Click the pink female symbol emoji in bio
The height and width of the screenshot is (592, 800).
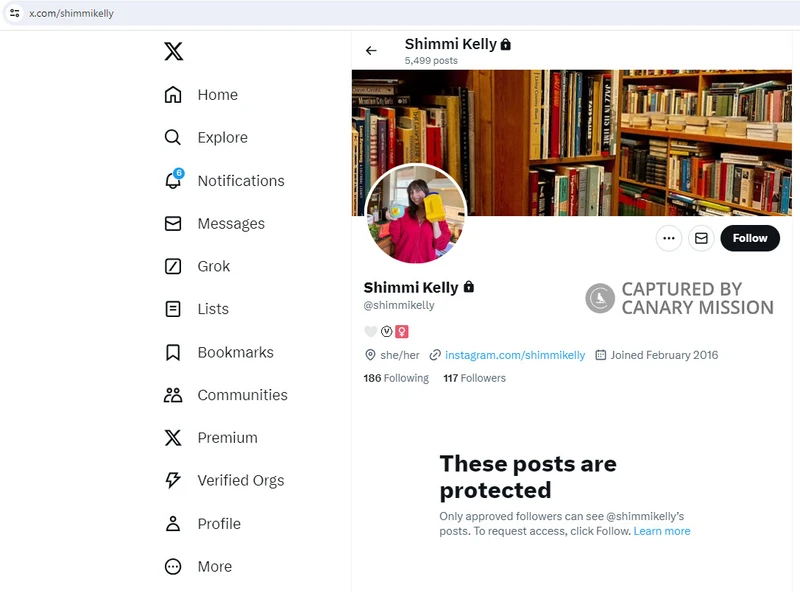coord(402,332)
